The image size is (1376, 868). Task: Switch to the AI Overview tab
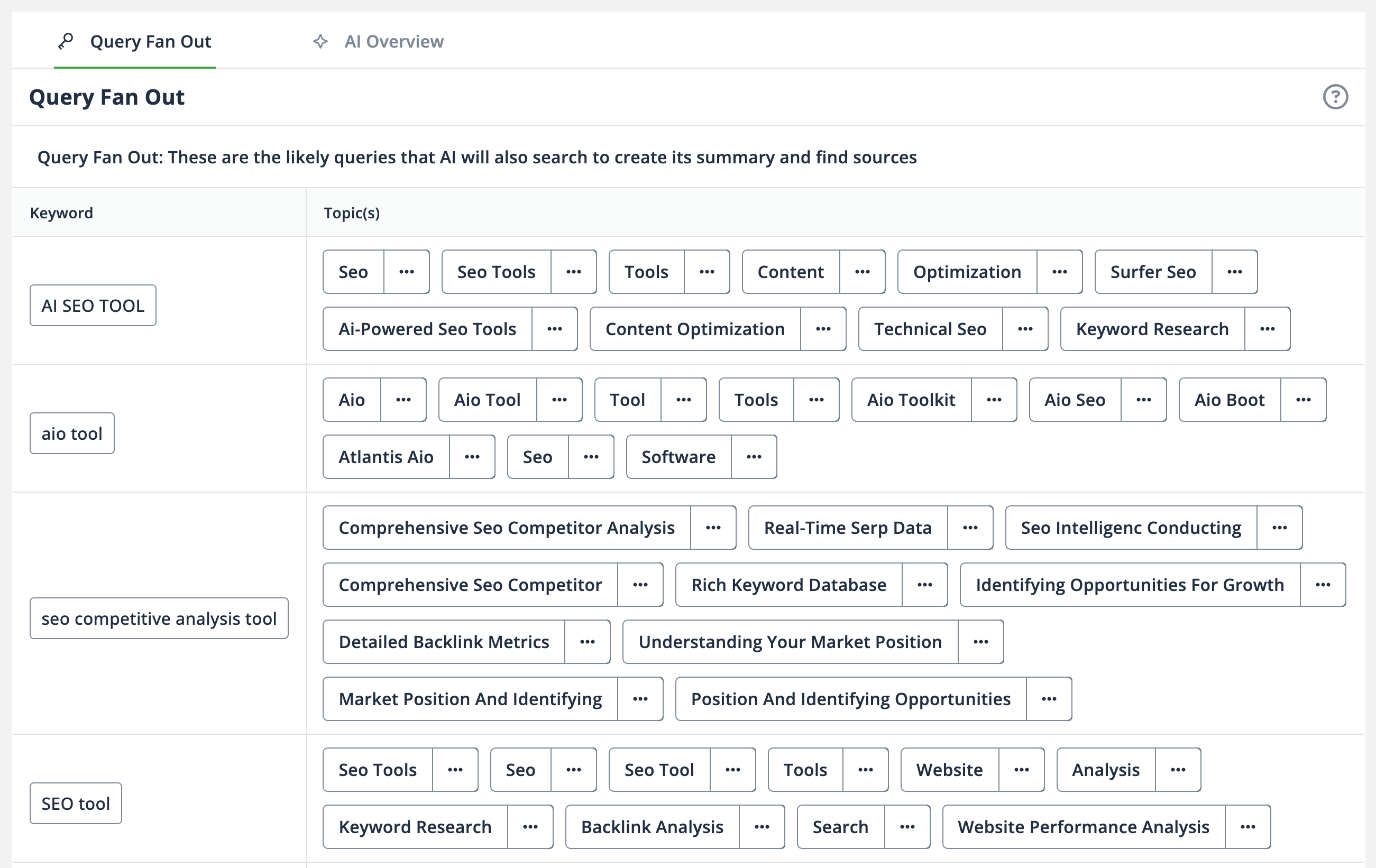(378, 42)
